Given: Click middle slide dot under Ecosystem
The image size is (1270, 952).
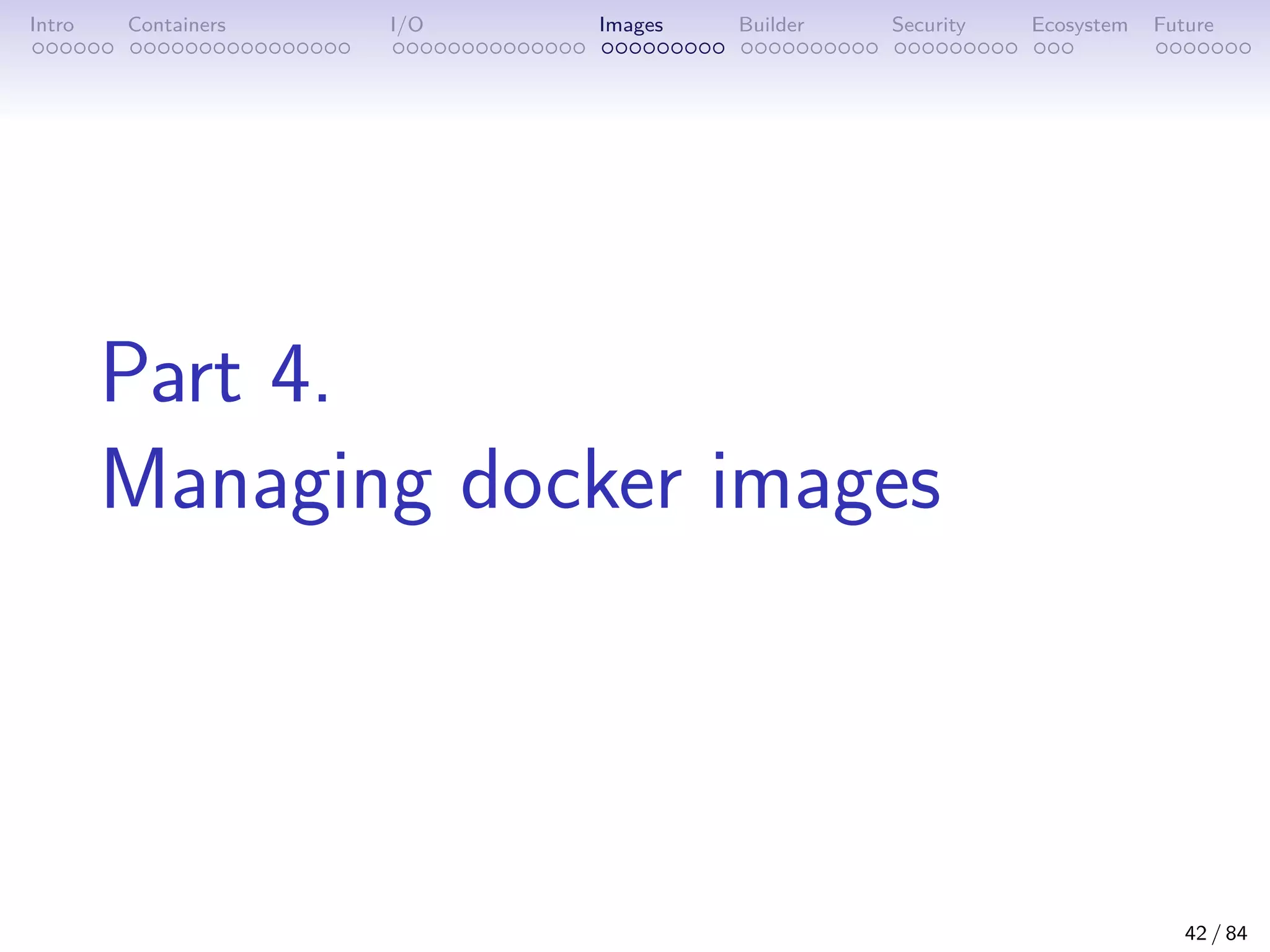Looking at the screenshot, I should pyautogui.click(x=1054, y=48).
